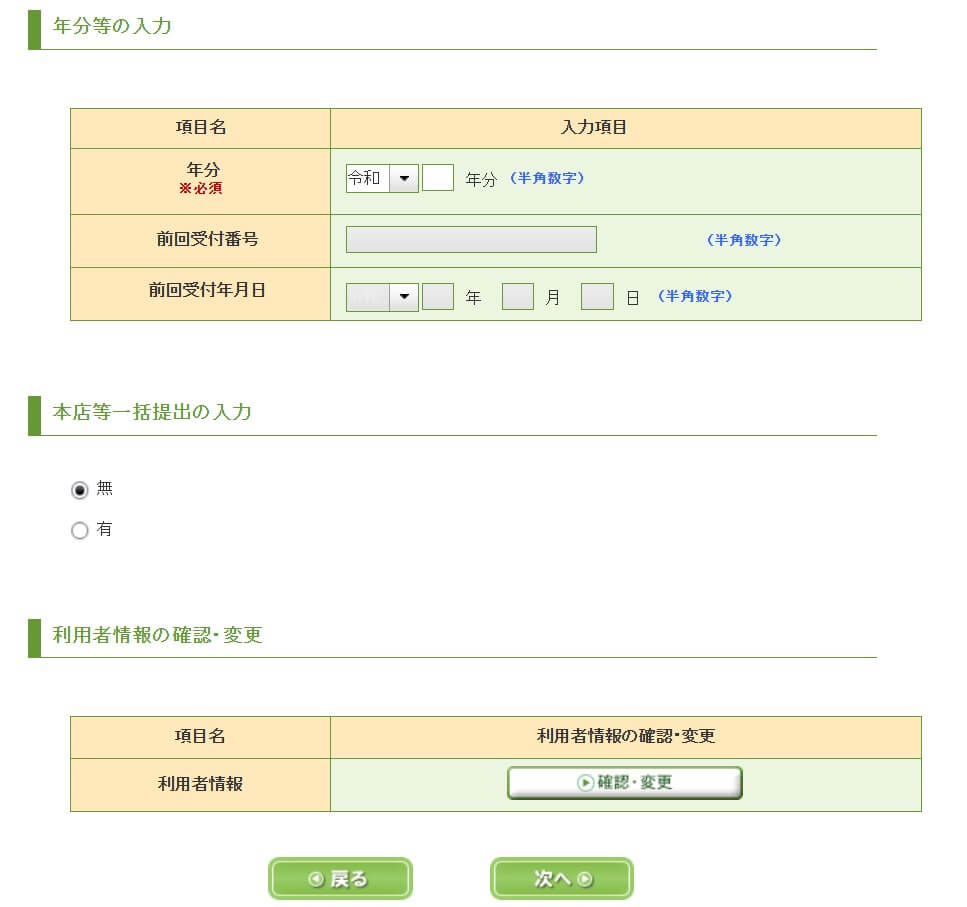Viewport: 967px width, 907px height.
Task: Click the month field before 月
Action: pos(517,297)
